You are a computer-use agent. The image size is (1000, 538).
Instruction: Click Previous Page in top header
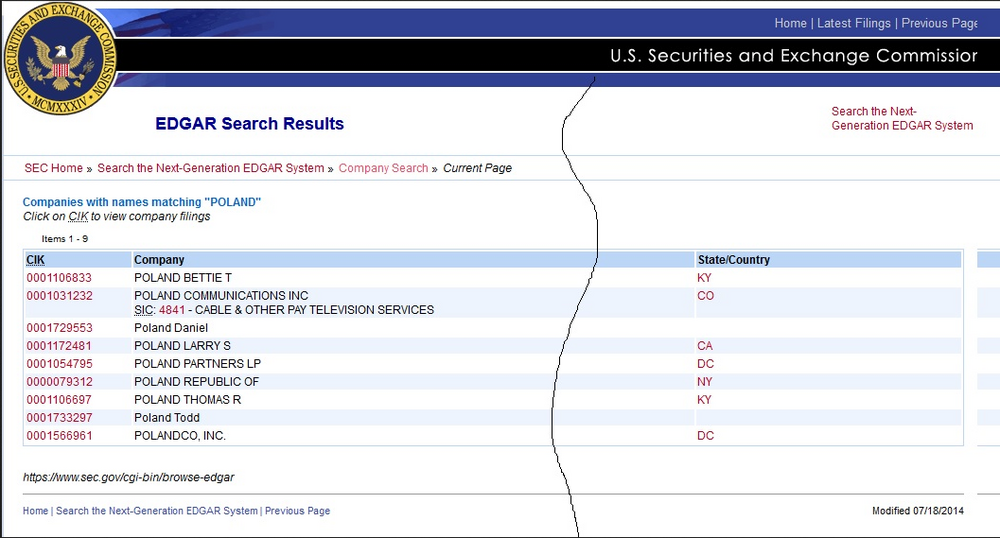pyautogui.click(x=939, y=23)
